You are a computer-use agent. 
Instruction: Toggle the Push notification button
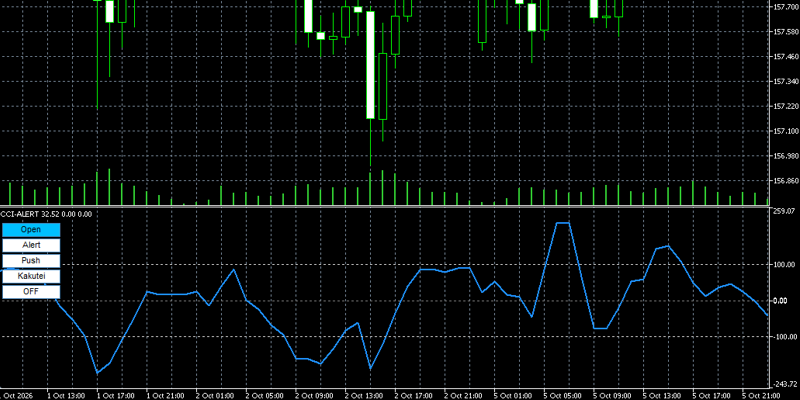point(31,261)
